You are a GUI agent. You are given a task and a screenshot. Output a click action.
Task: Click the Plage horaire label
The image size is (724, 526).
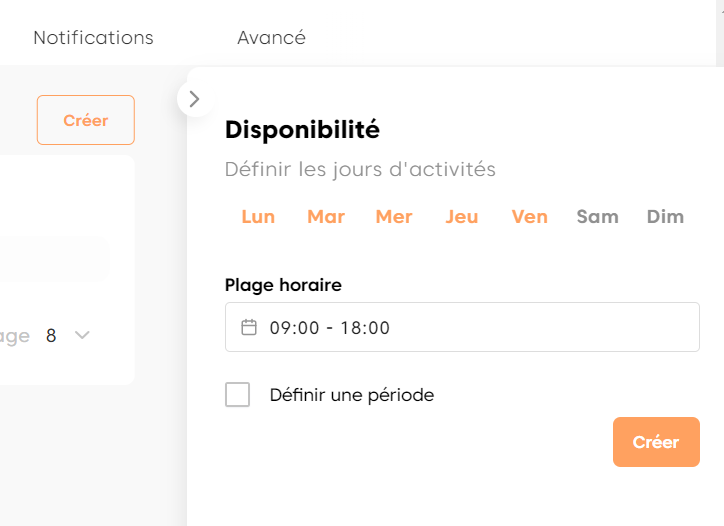click(x=283, y=285)
